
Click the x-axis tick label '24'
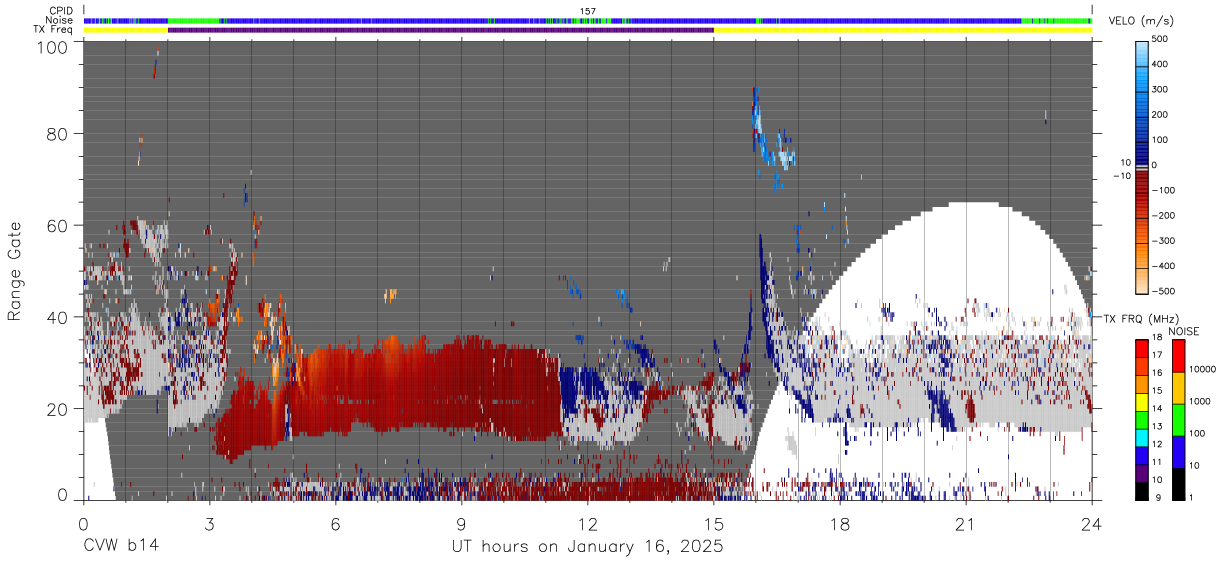coord(1092,524)
